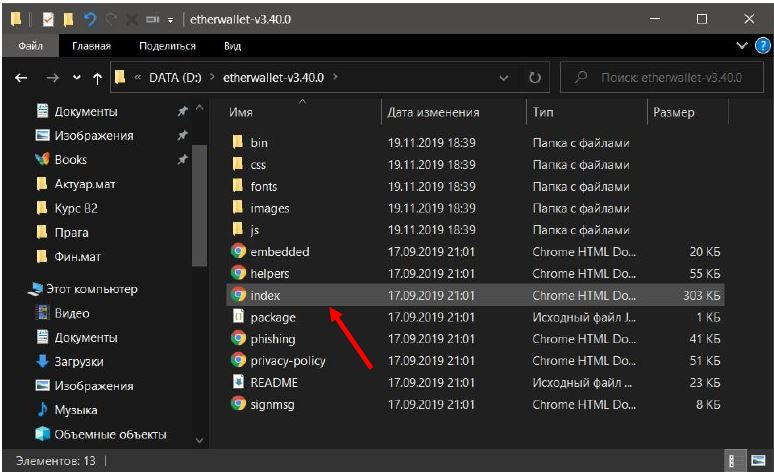Viewport: 774px width, 472px height.
Task: Open recent locations dropdown arrow
Action: point(74,77)
